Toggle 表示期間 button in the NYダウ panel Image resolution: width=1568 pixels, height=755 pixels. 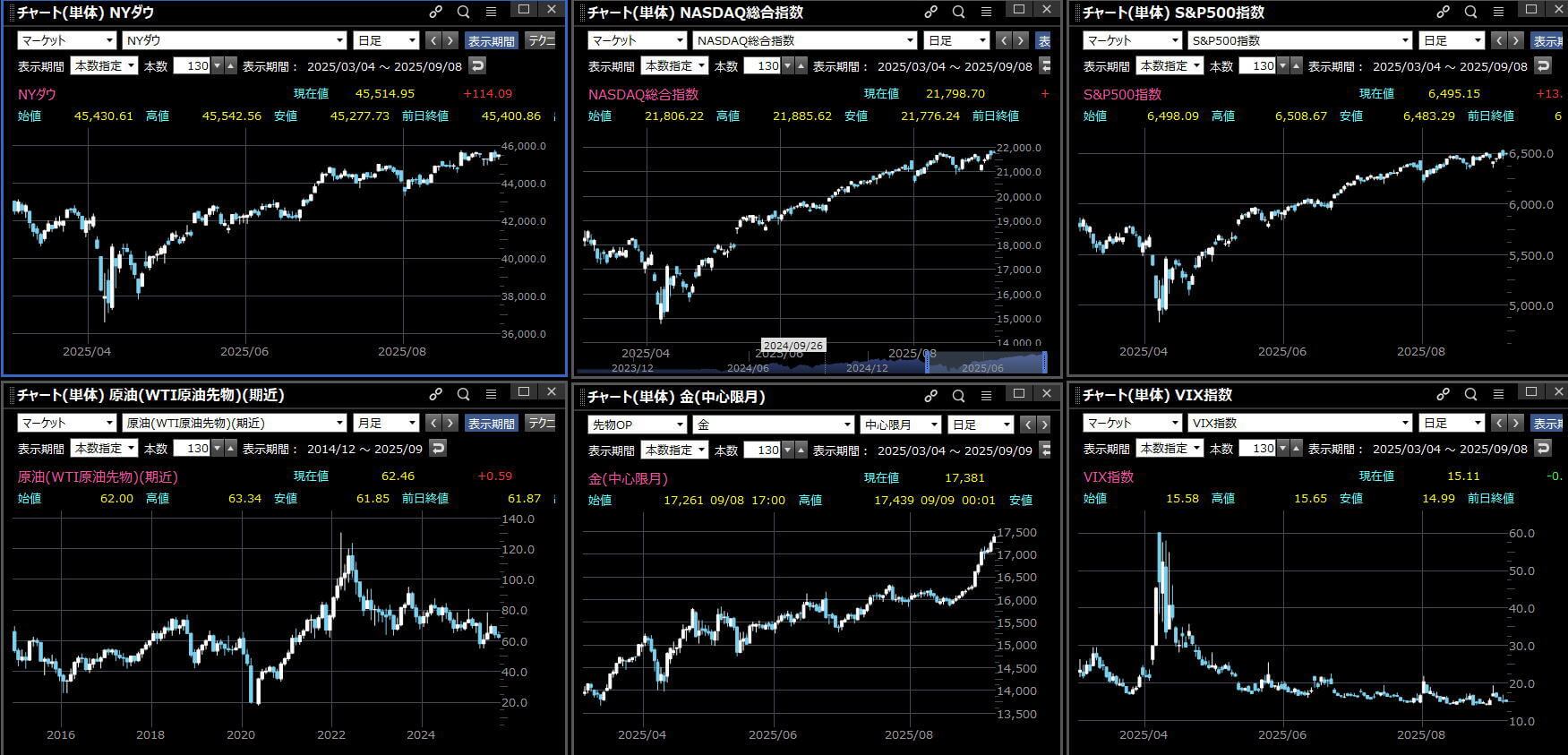(x=491, y=40)
